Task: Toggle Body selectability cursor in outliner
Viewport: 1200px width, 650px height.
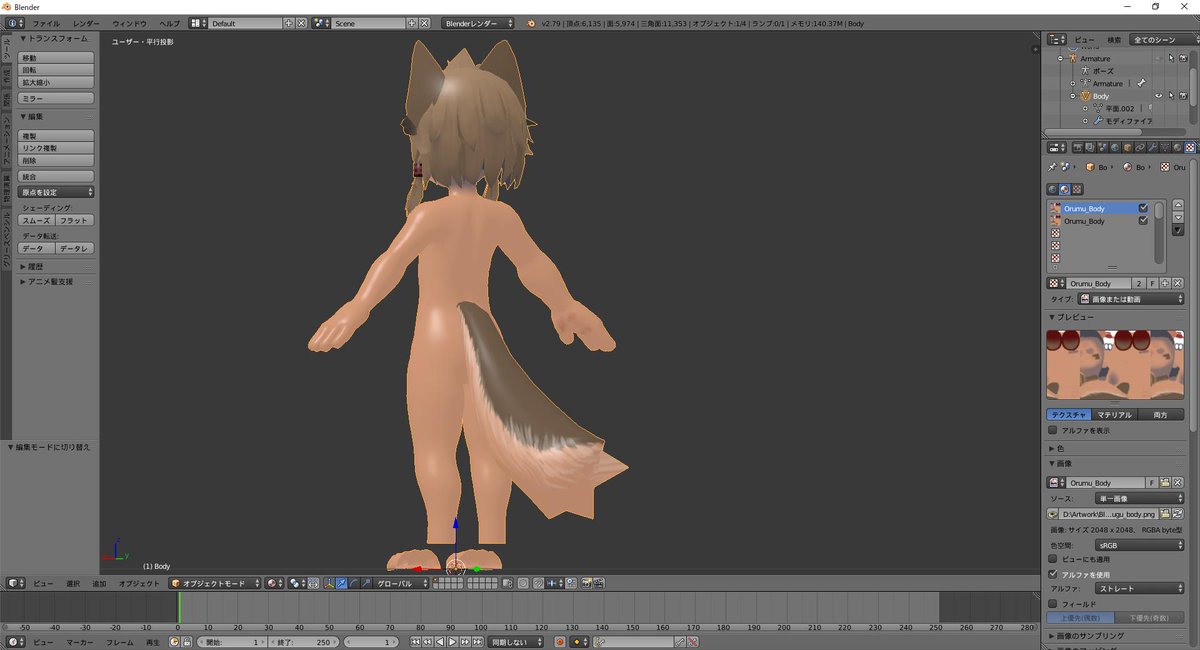Action: tap(1171, 96)
